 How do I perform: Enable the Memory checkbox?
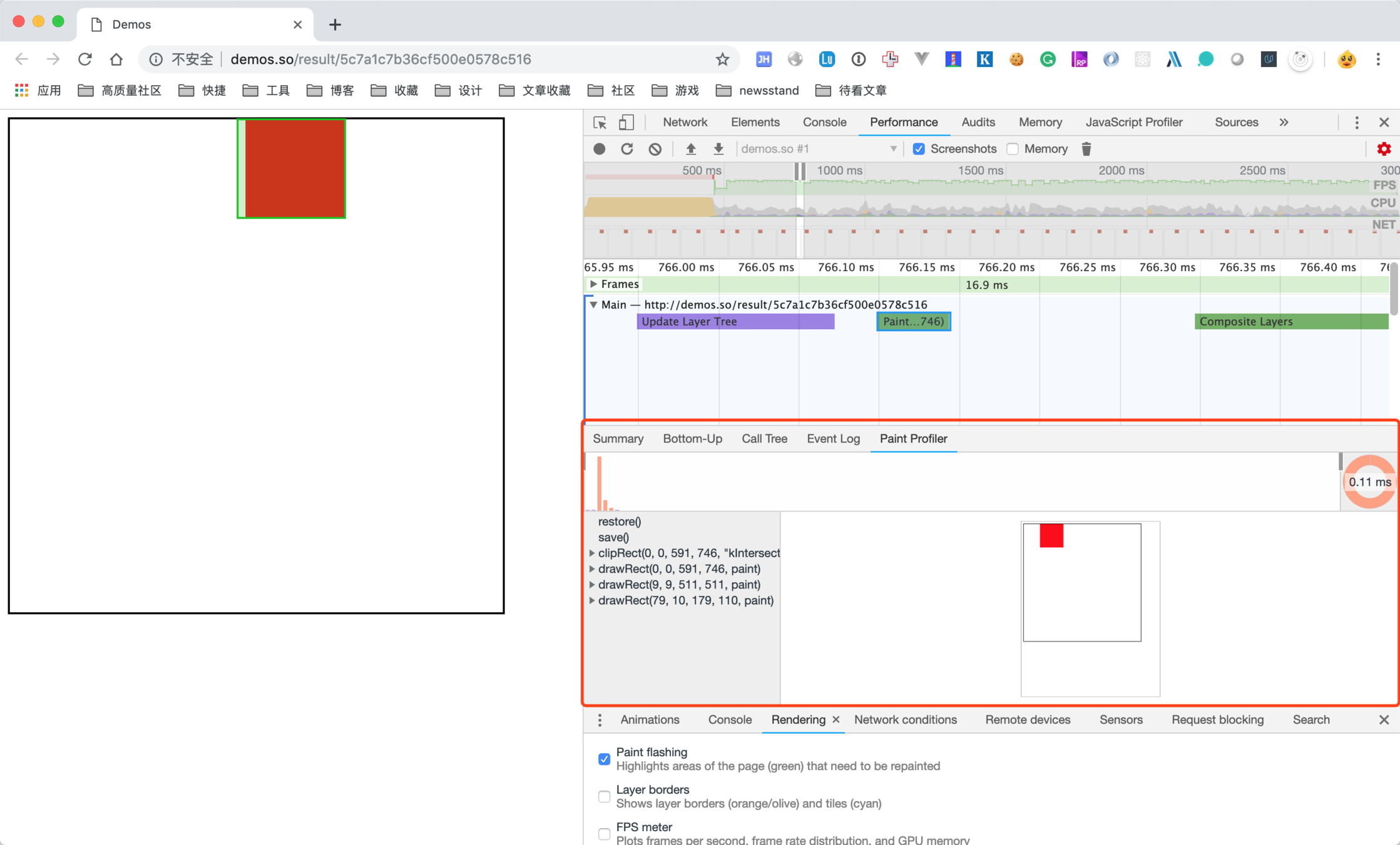coord(1013,149)
